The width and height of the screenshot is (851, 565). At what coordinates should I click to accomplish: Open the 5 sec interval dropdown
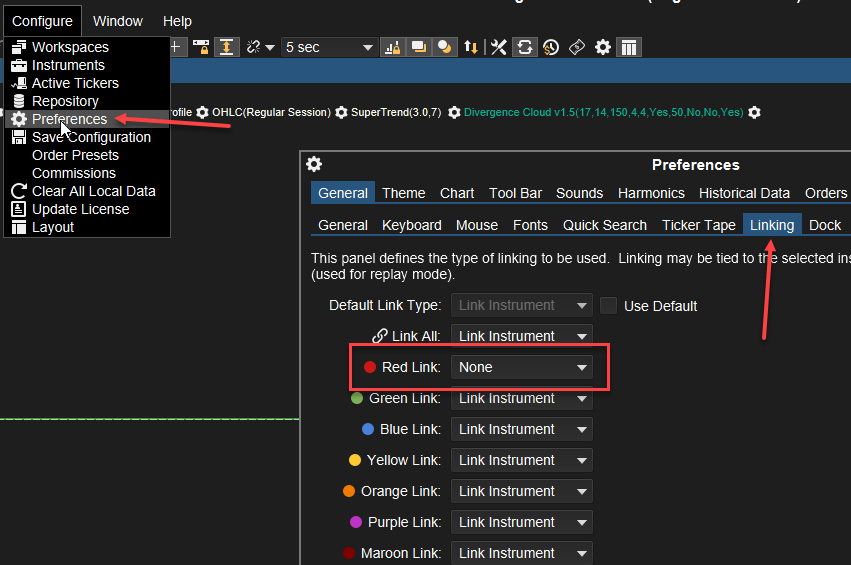click(x=328, y=47)
